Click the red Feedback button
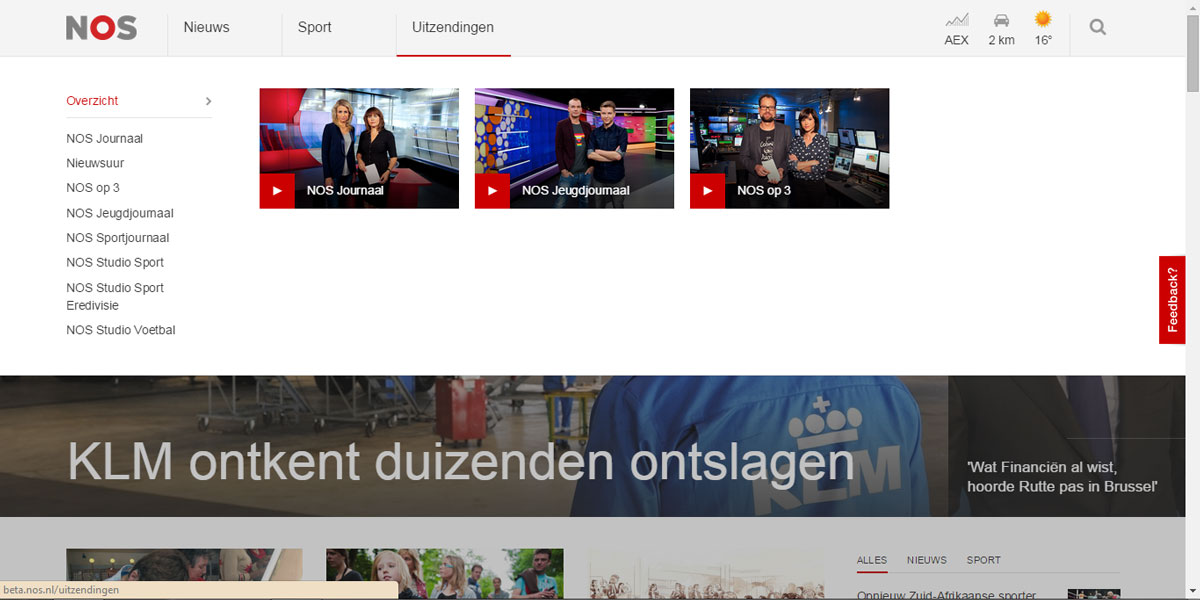 pos(1172,300)
